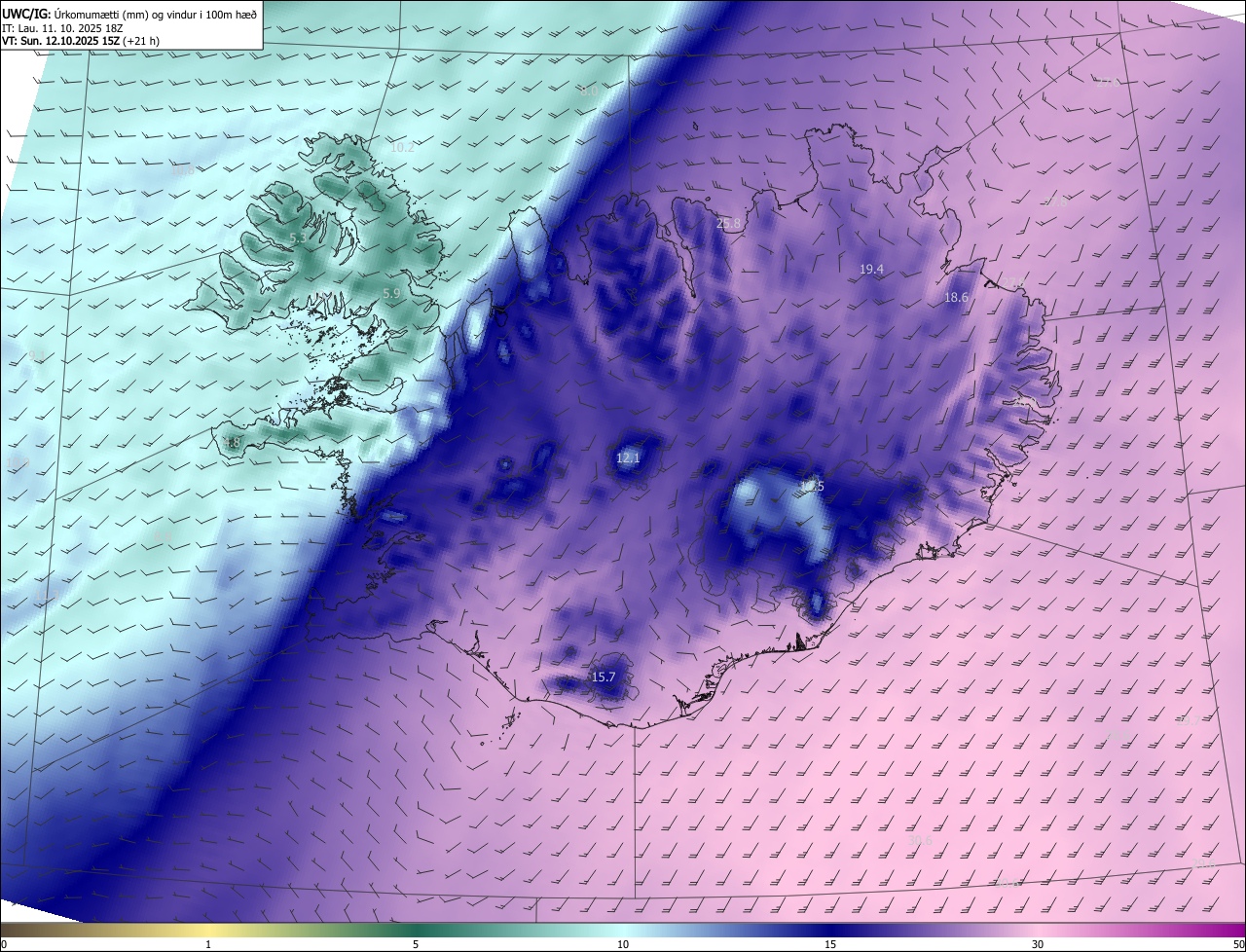This screenshot has height=952, width=1246.
Task: Click the color scale tick label 30
Action: 1038,944
